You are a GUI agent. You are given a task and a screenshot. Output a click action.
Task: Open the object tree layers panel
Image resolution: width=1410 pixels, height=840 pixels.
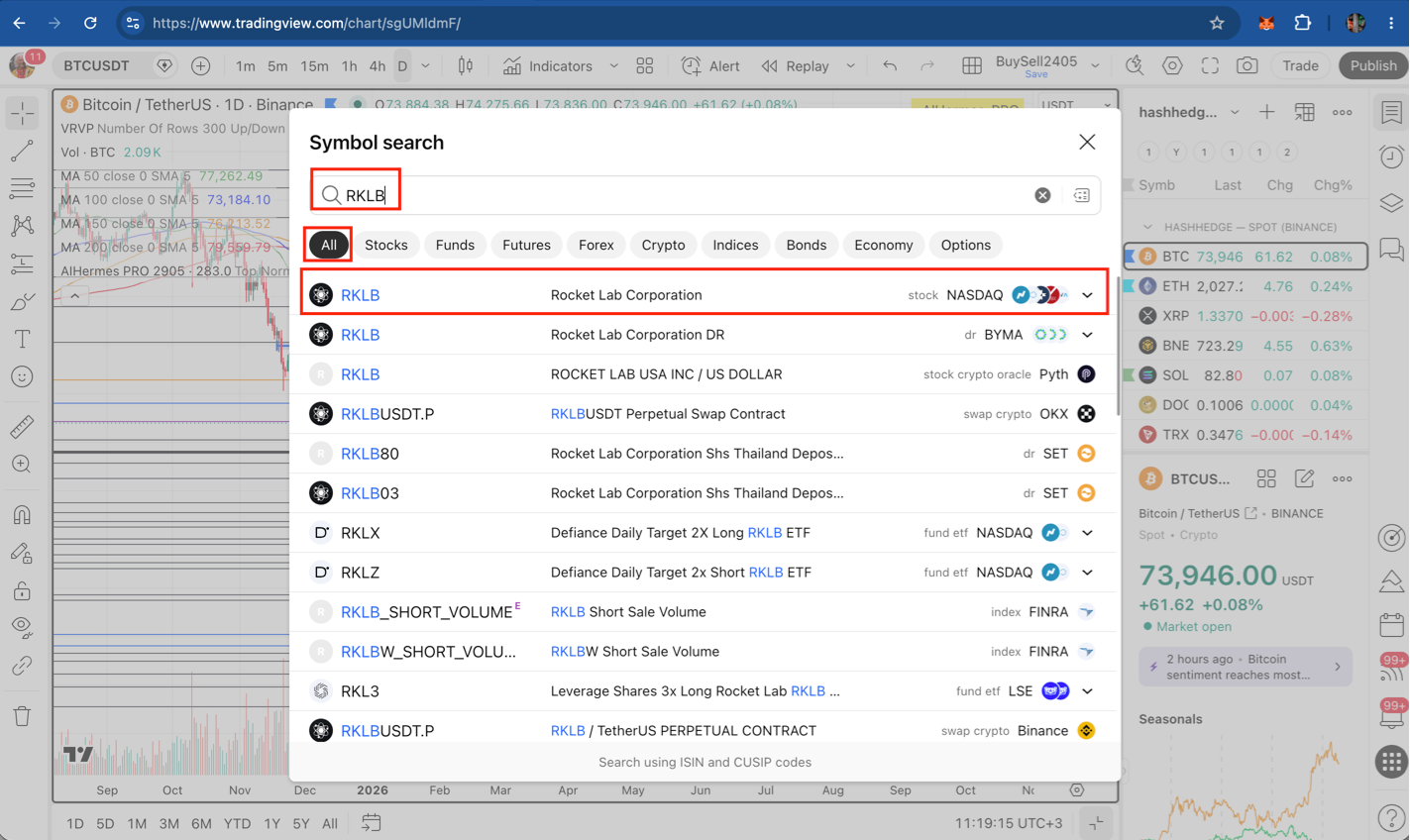pos(1391,202)
